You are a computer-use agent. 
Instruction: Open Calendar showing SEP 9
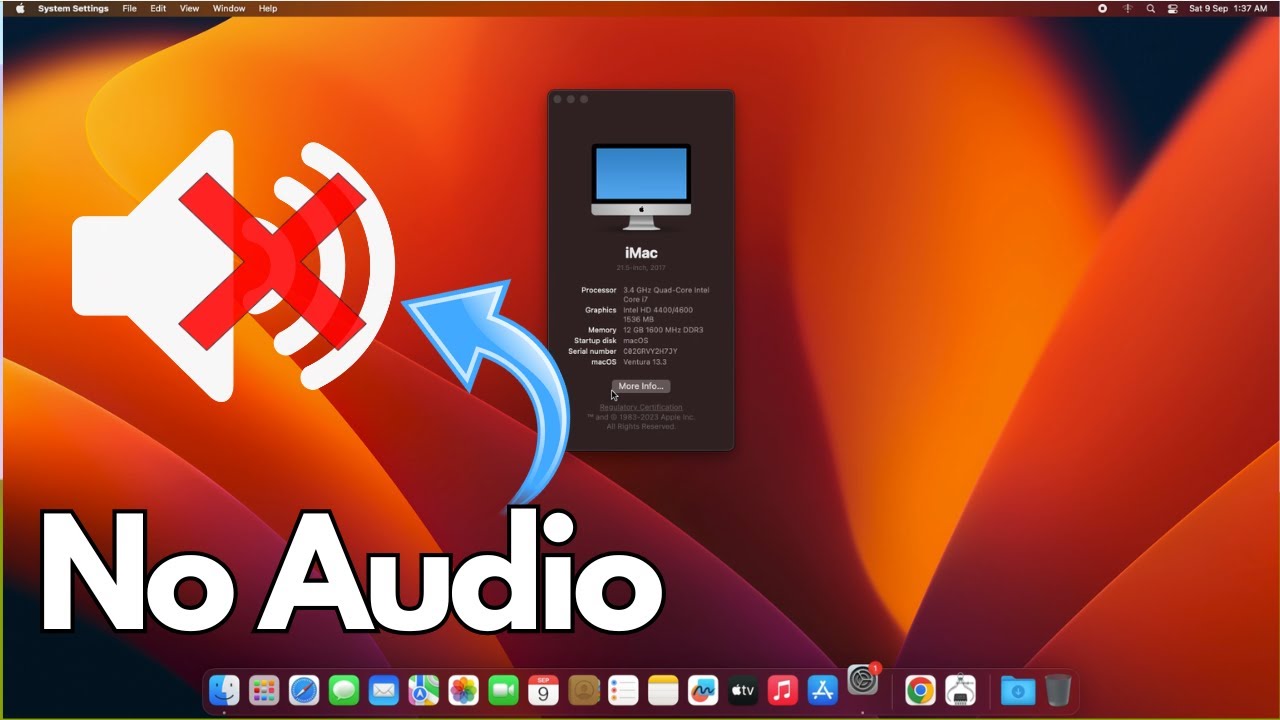click(x=543, y=690)
